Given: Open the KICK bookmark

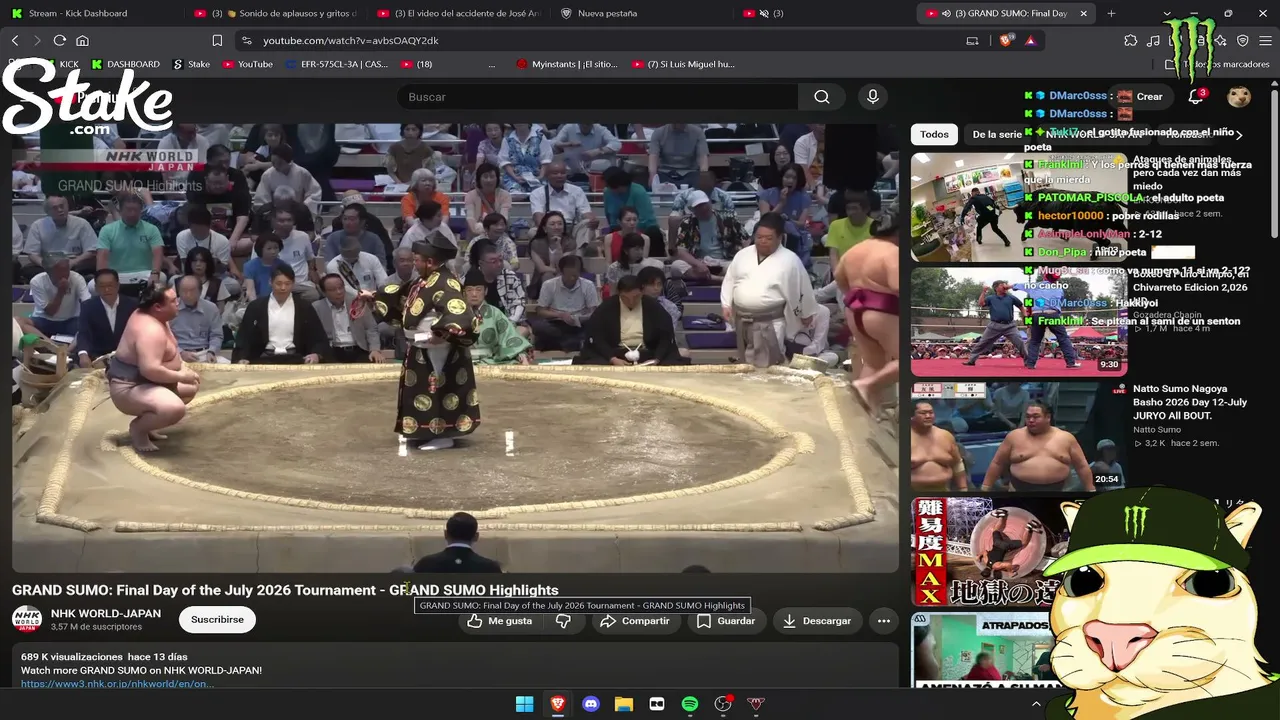Looking at the screenshot, I should pos(60,64).
